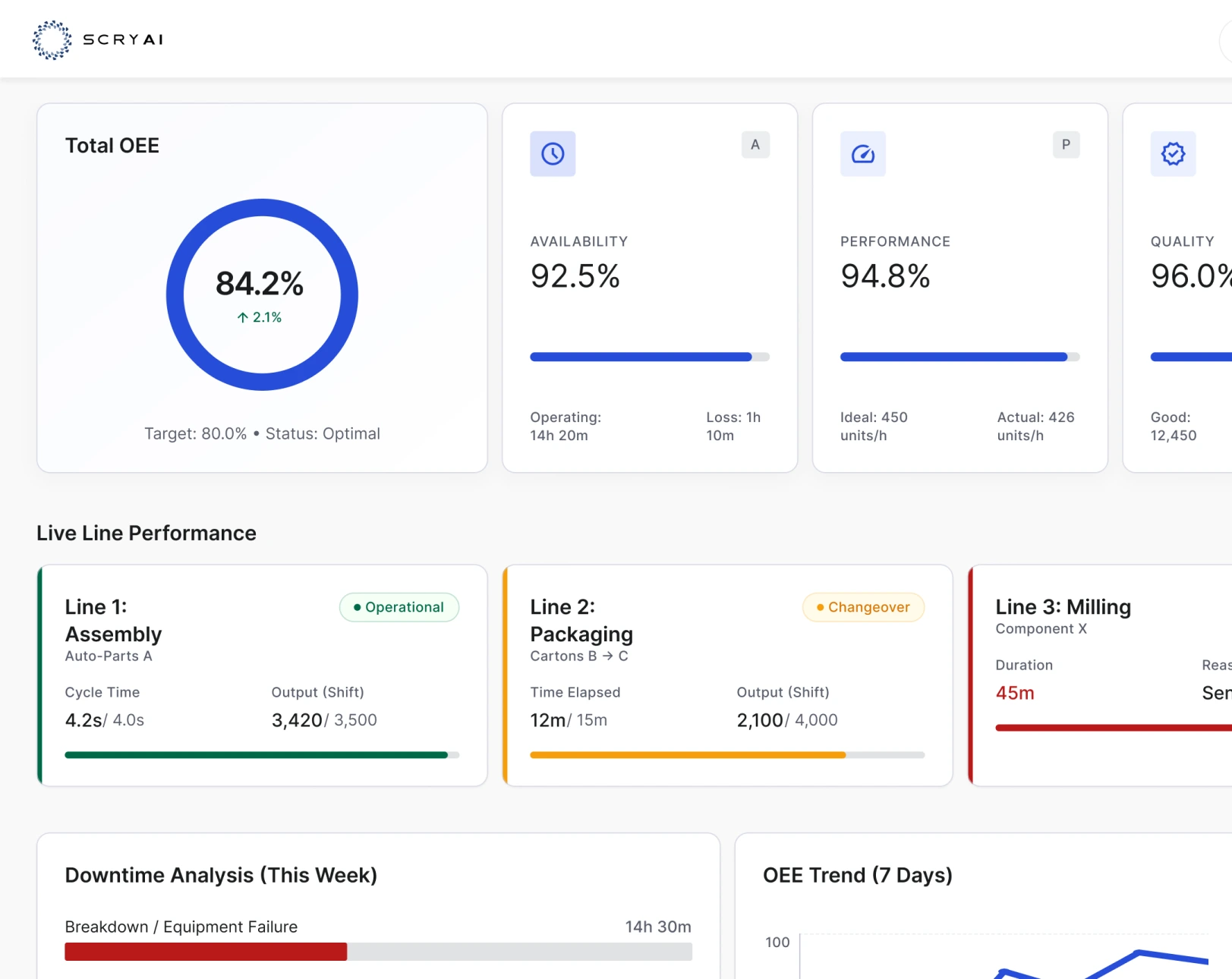Click the QUALITY label
1232x979 pixels.
click(x=1182, y=241)
